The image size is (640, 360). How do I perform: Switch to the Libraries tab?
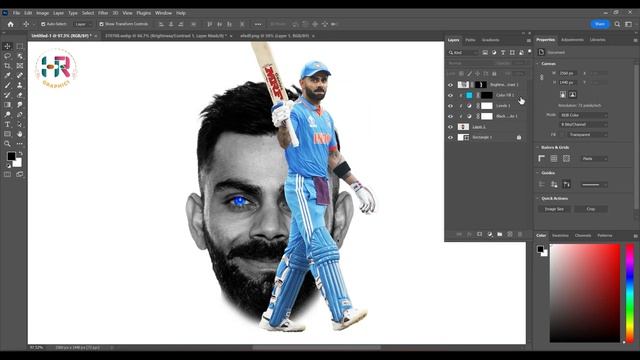pyautogui.click(x=598, y=40)
